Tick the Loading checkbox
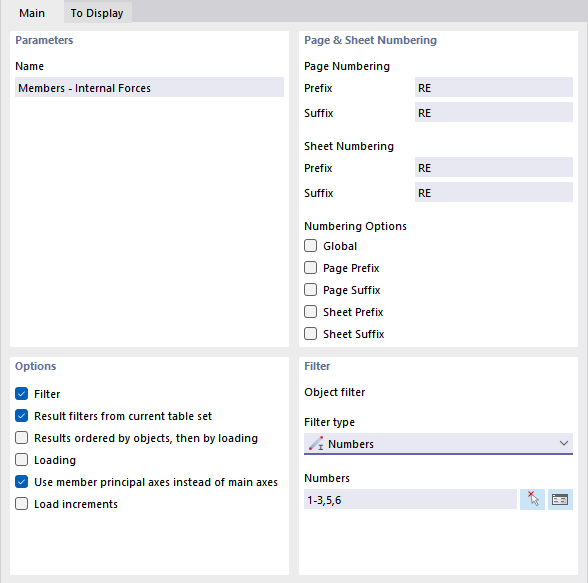This screenshot has height=583, width=588. point(22,460)
